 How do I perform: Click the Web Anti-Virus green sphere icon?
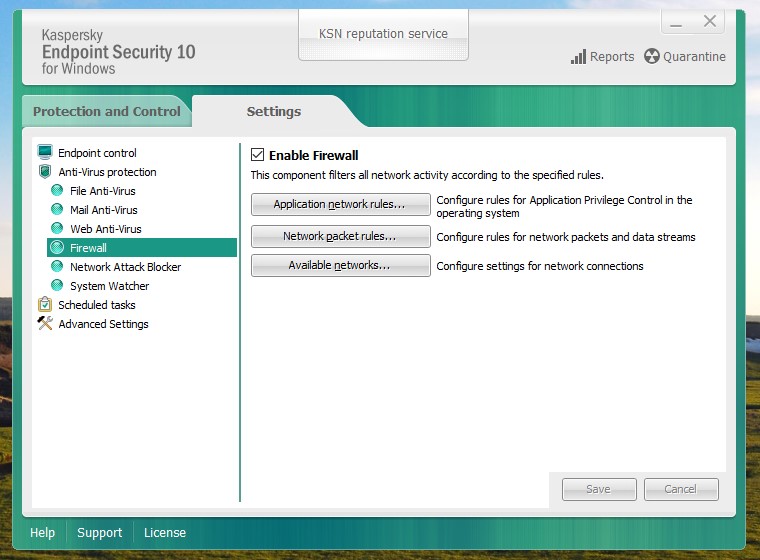click(57, 228)
